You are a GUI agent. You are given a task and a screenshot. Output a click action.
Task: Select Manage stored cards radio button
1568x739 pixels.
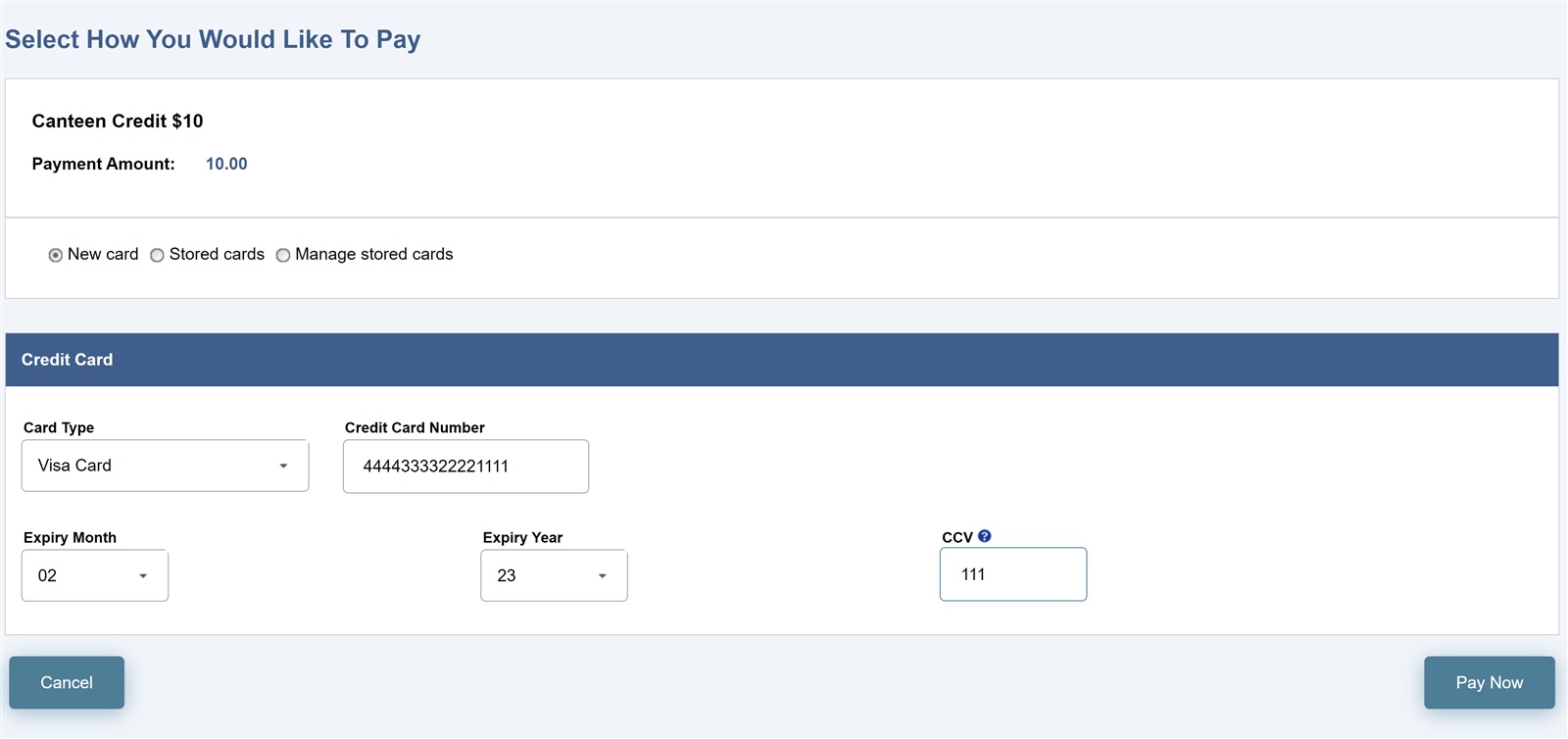click(283, 255)
